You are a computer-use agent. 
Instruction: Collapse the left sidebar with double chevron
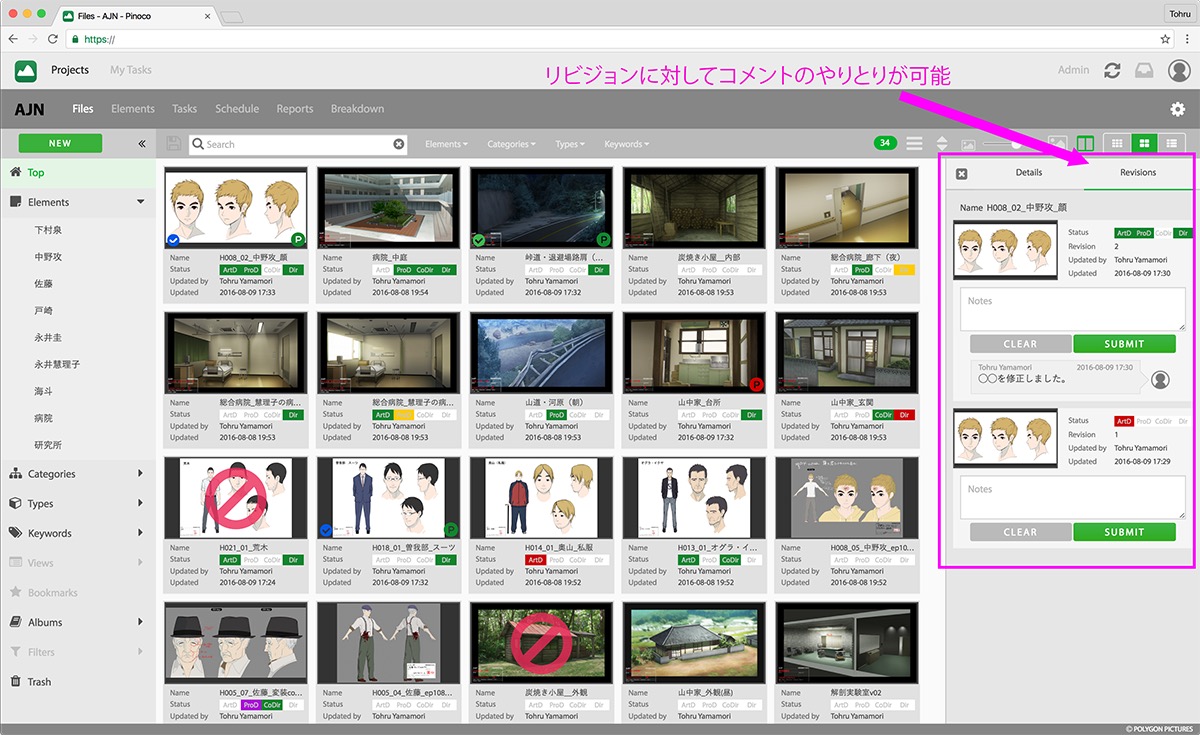coord(142,144)
